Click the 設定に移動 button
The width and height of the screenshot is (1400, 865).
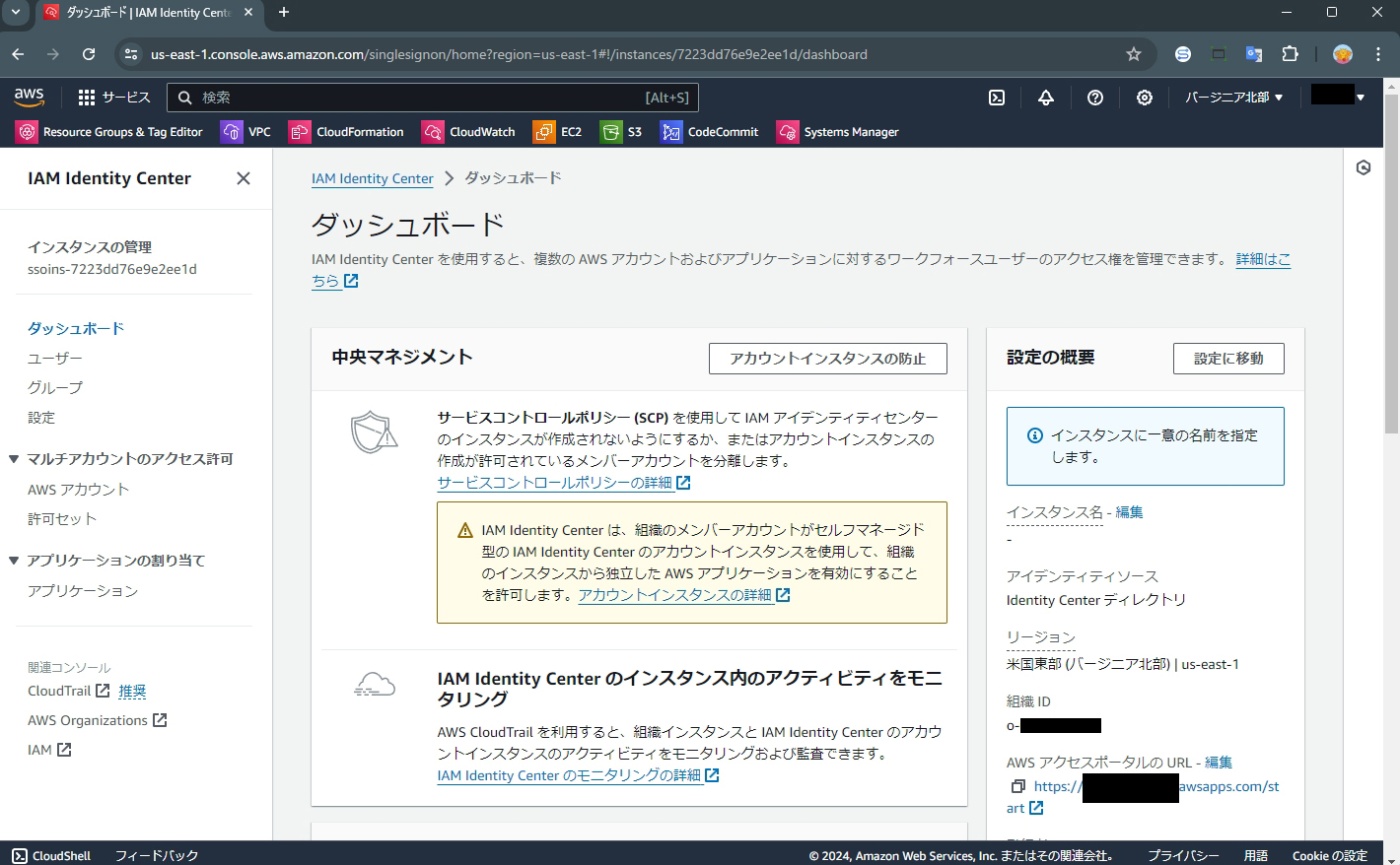click(1229, 358)
